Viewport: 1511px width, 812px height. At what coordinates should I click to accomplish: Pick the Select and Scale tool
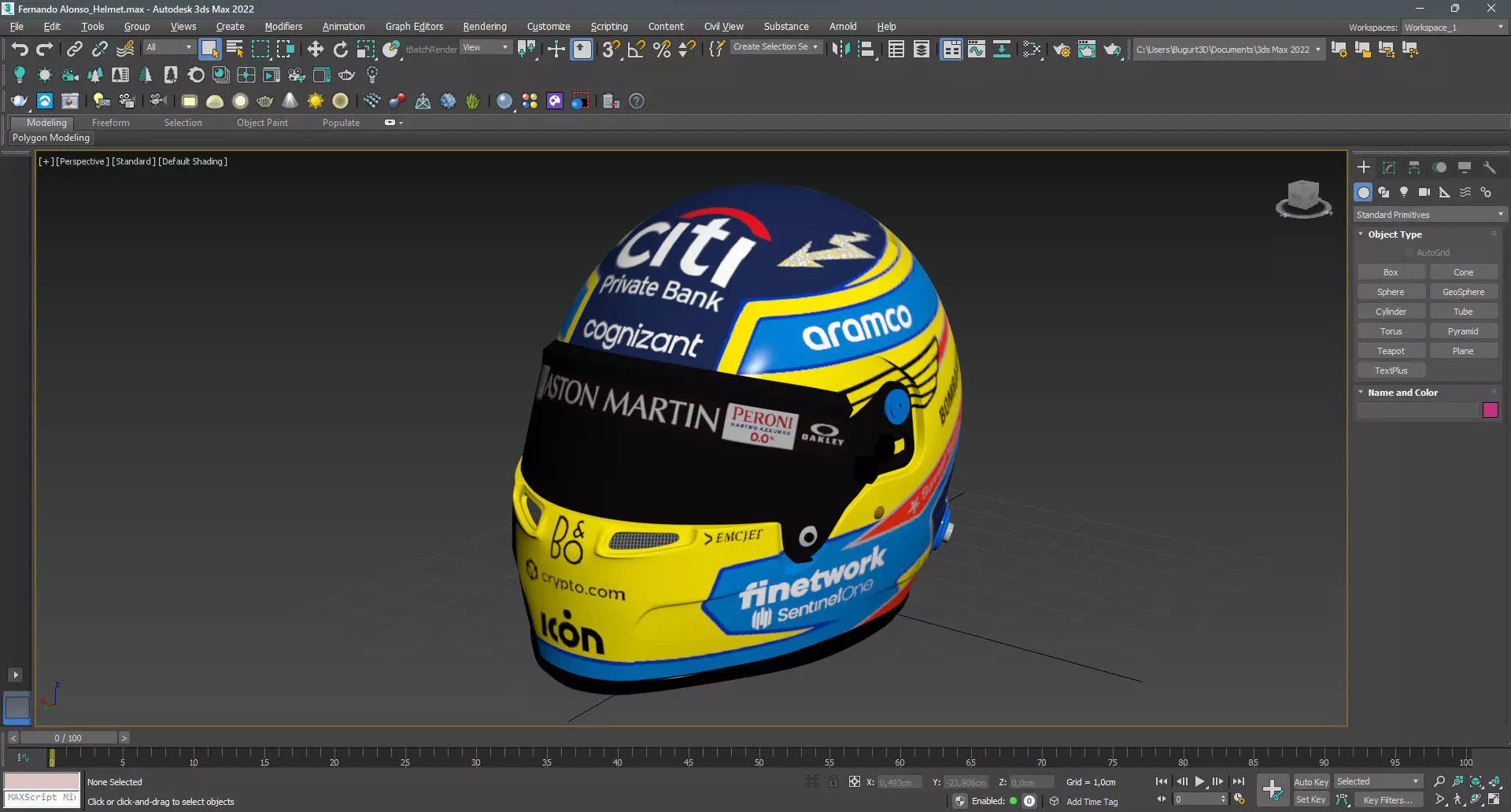coord(366,50)
